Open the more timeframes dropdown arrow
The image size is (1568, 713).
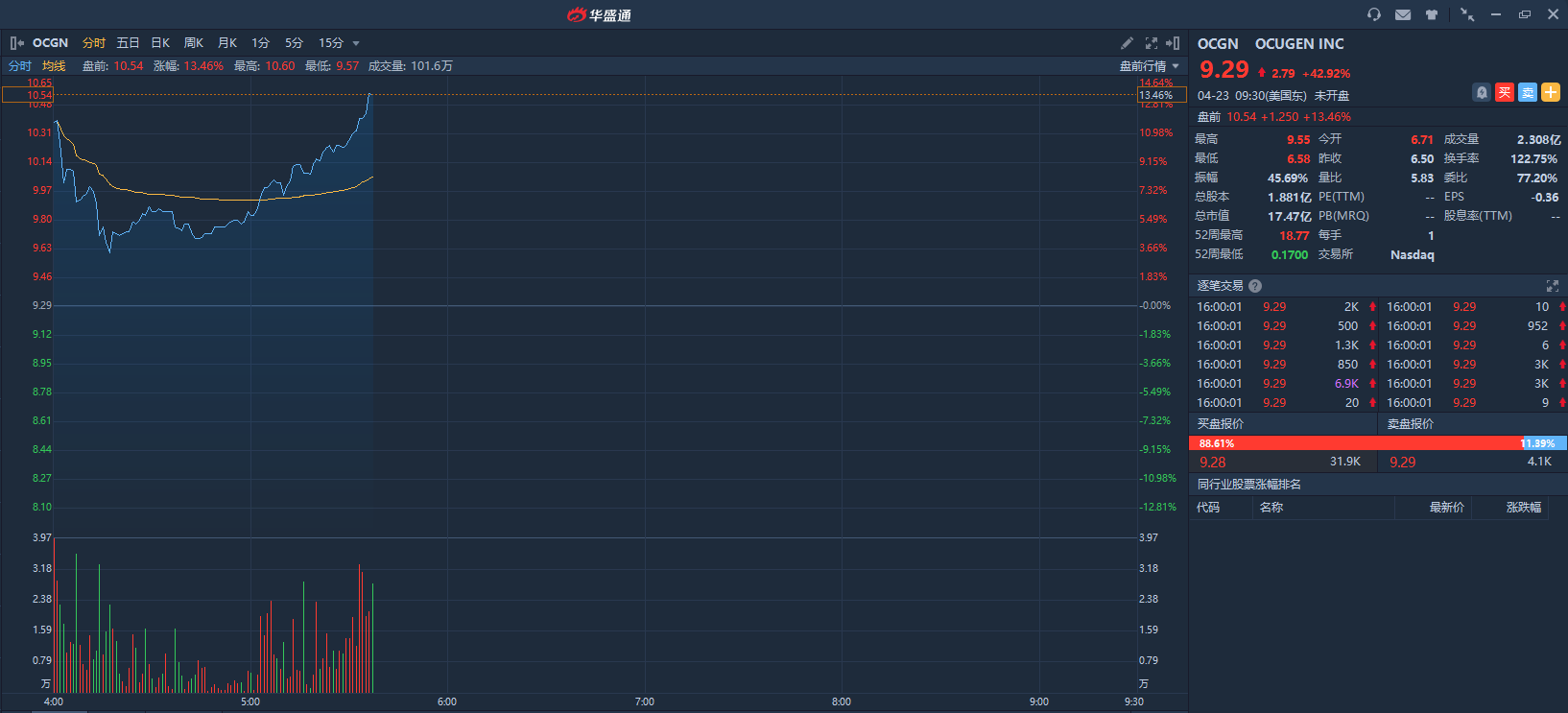point(356,43)
